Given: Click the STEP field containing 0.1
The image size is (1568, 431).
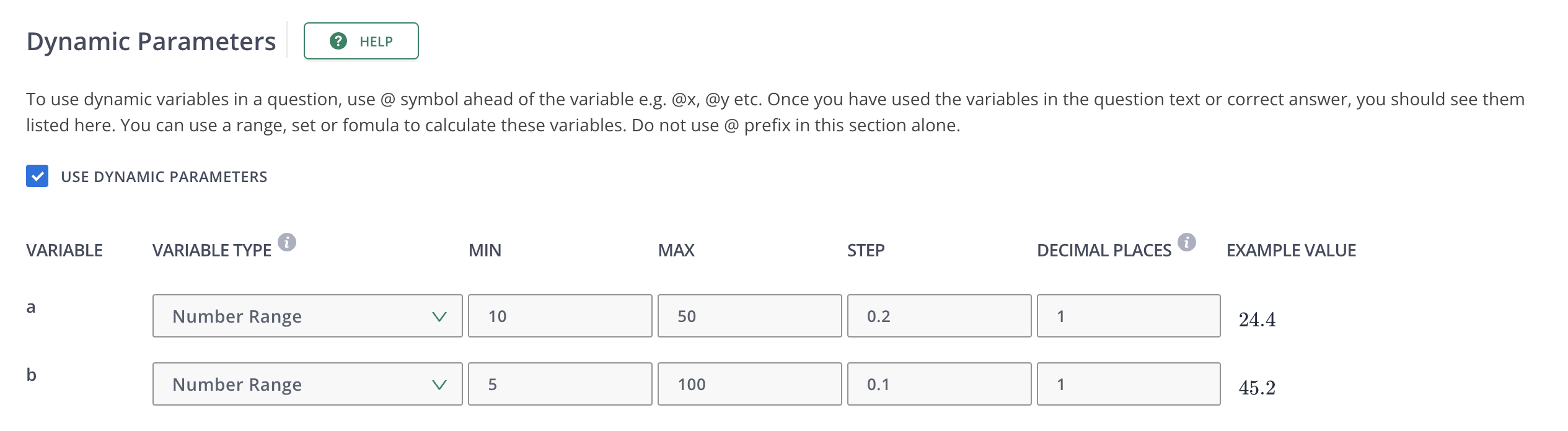Looking at the screenshot, I should (x=939, y=385).
